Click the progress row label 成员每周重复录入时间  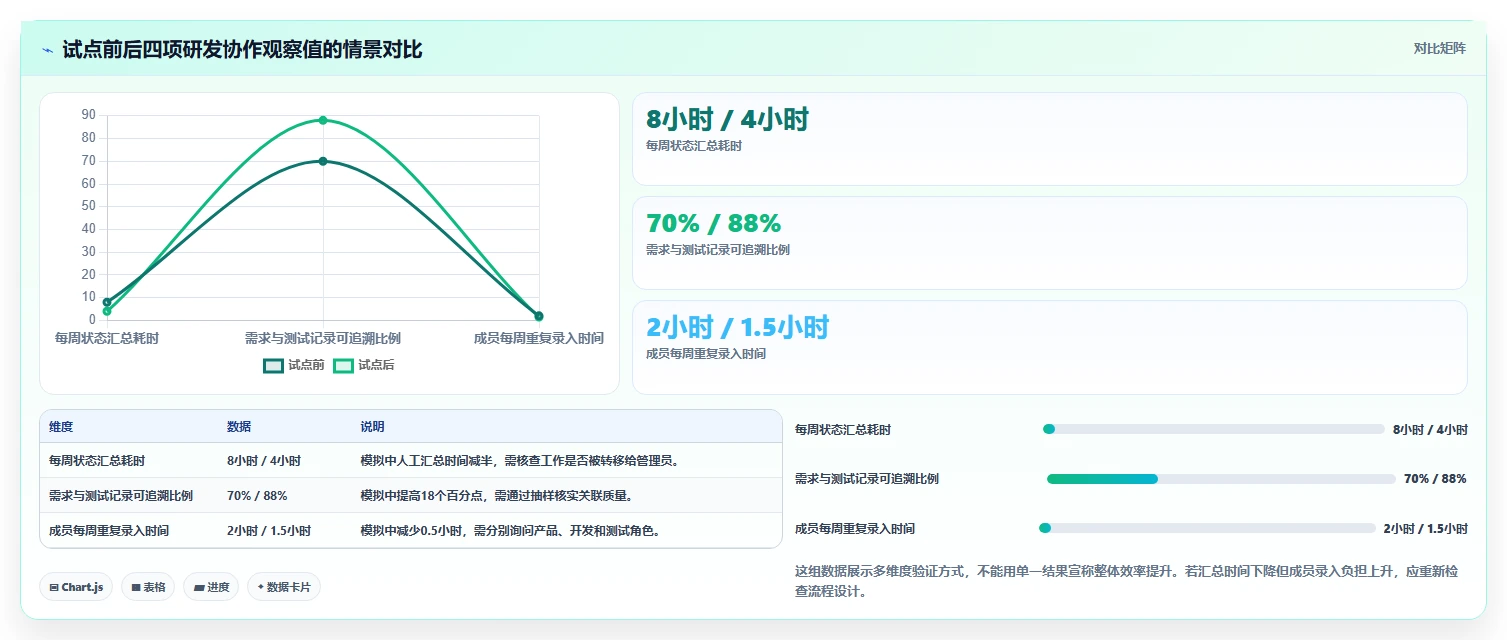click(855, 529)
